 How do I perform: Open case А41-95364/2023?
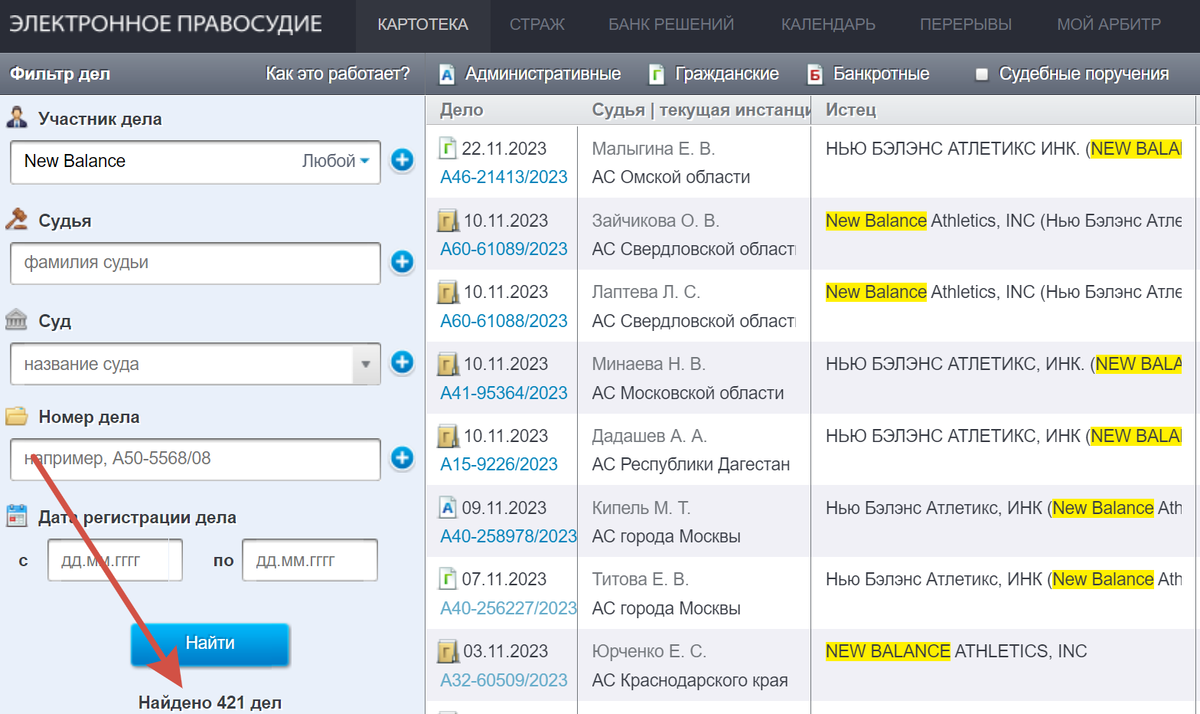504,393
